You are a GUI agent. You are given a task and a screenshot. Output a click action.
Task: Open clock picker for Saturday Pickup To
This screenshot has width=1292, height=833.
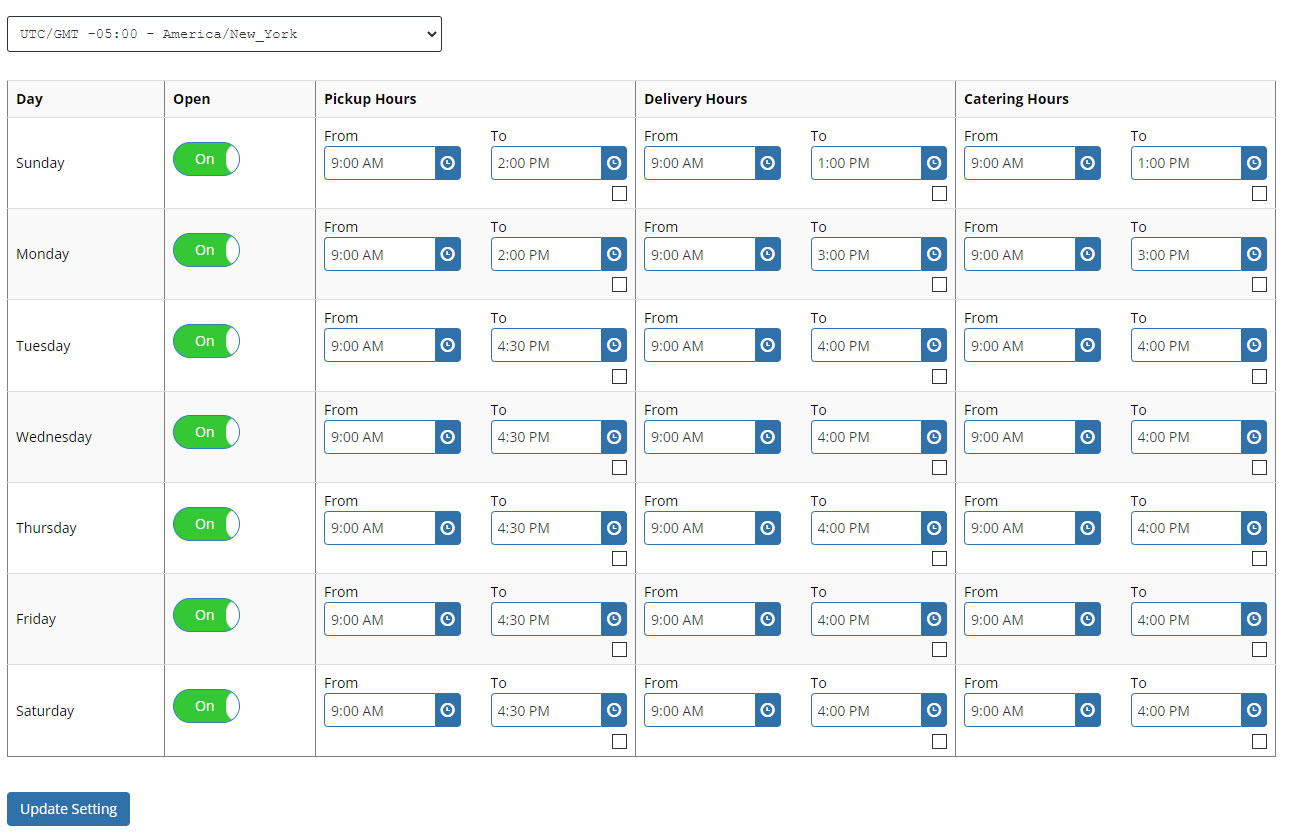[614, 711]
